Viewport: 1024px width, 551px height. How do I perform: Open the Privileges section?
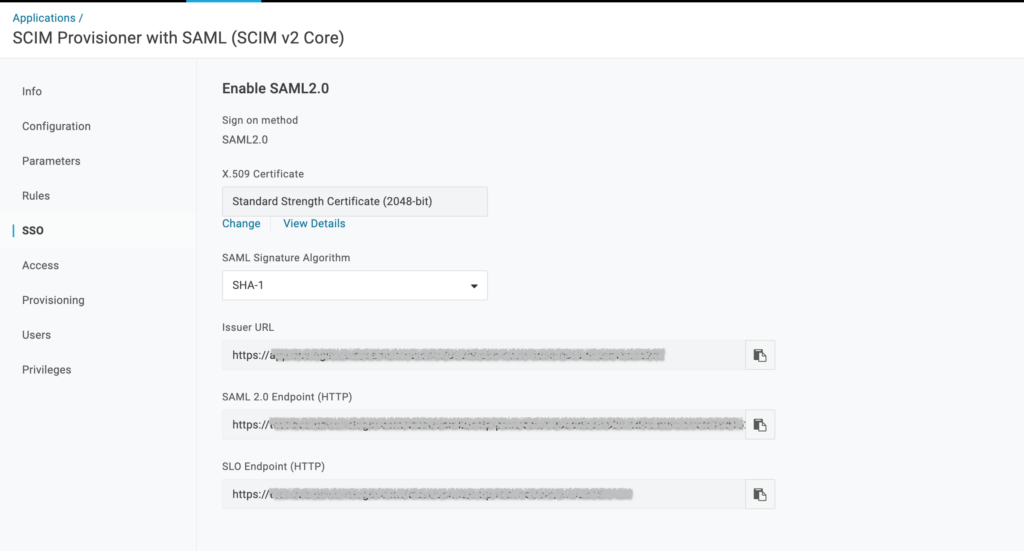[46, 370]
